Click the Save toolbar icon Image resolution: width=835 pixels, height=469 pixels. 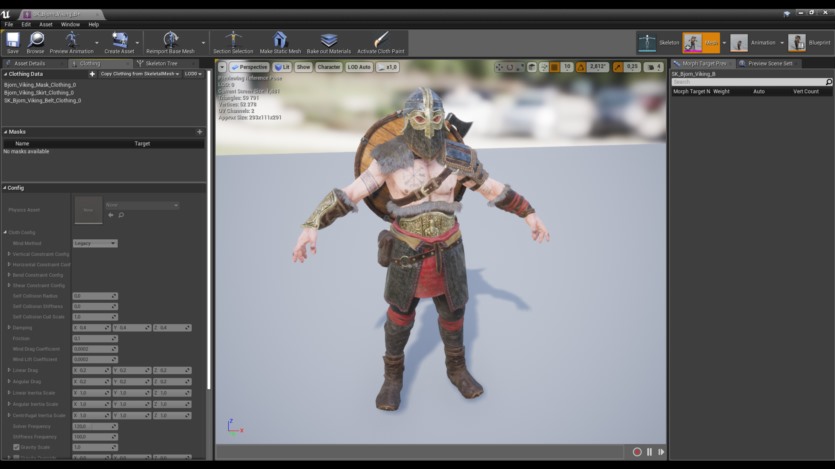pos(13,43)
